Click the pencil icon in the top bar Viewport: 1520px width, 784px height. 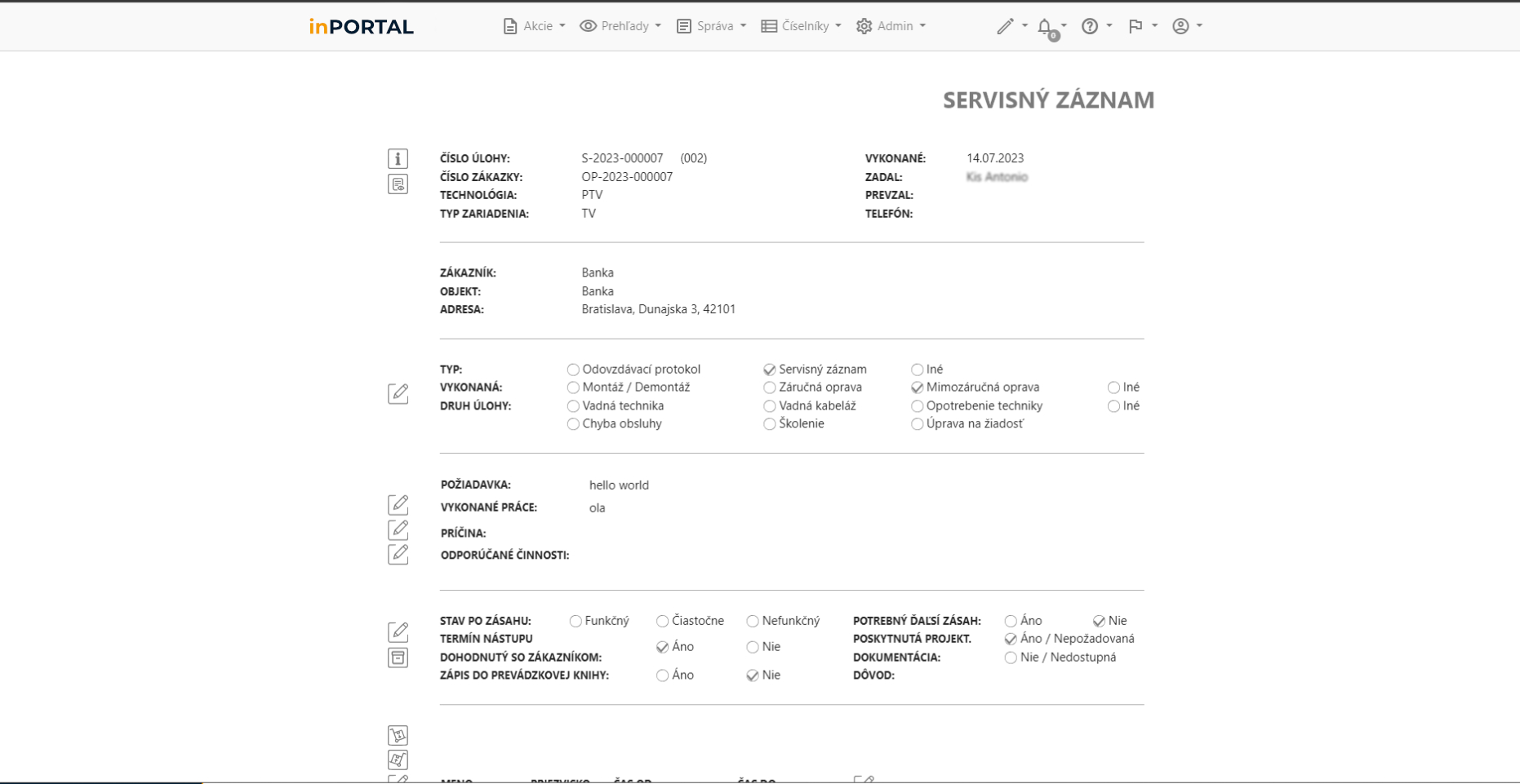tap(1005, 26)
